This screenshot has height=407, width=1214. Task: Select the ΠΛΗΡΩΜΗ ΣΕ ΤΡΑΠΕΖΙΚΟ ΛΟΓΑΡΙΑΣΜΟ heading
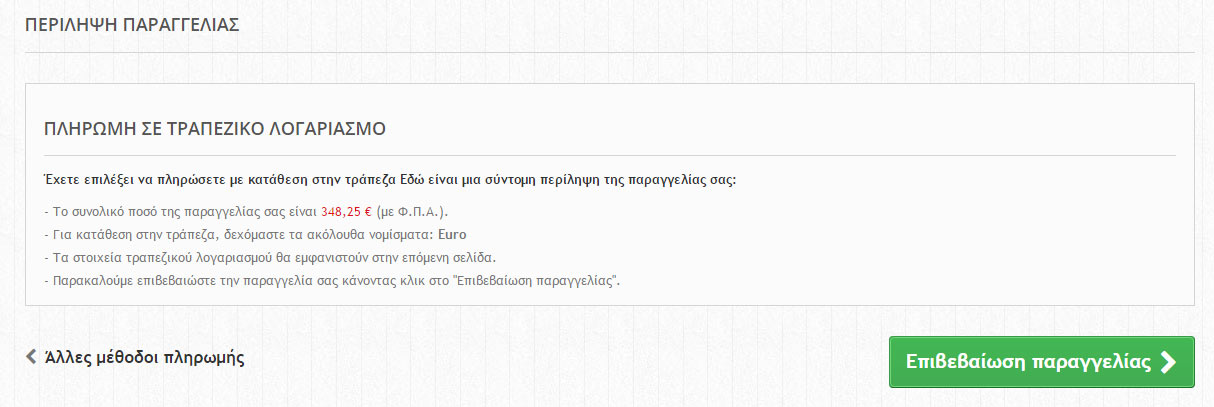click(215, 129)
